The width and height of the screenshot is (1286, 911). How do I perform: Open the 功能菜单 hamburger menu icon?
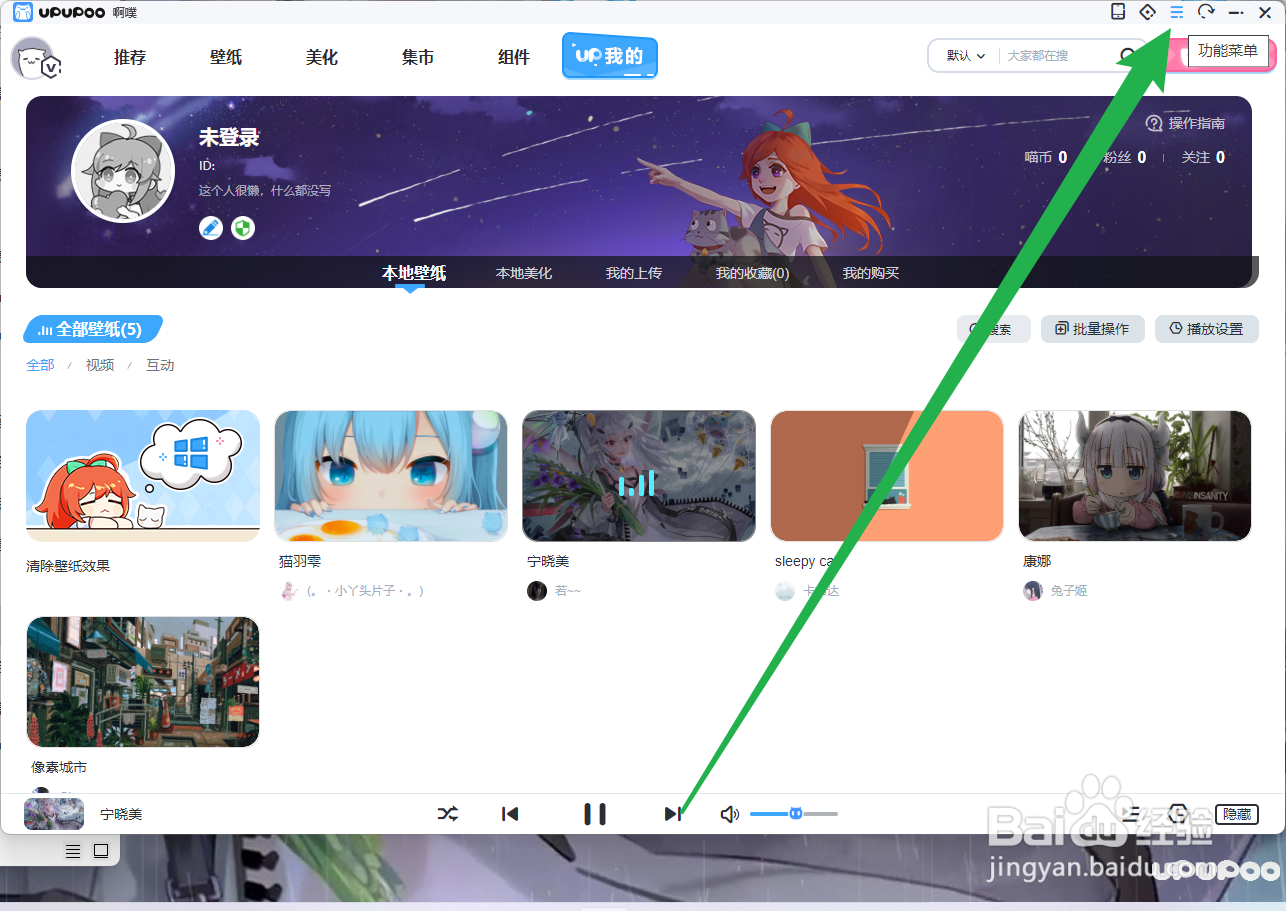pyautogui.click(x=1177, y=12)
